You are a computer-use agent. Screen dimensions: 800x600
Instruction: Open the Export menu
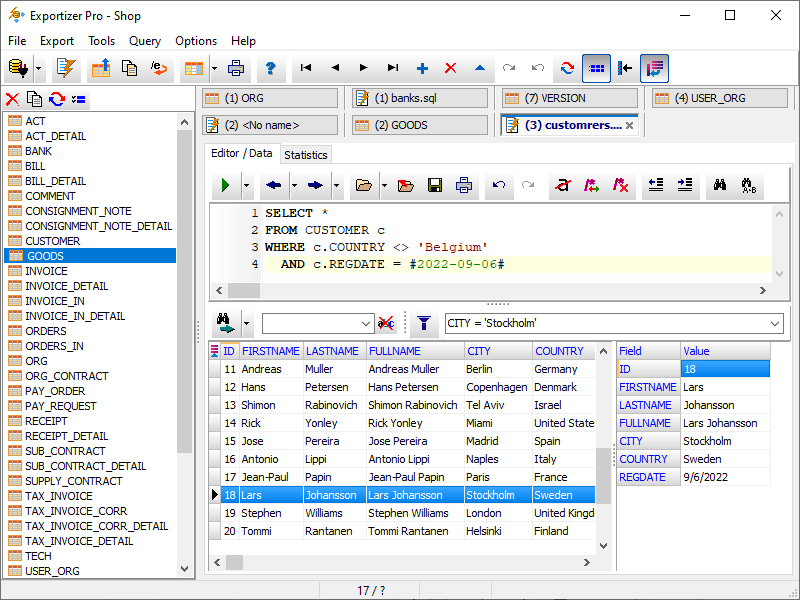57,41
